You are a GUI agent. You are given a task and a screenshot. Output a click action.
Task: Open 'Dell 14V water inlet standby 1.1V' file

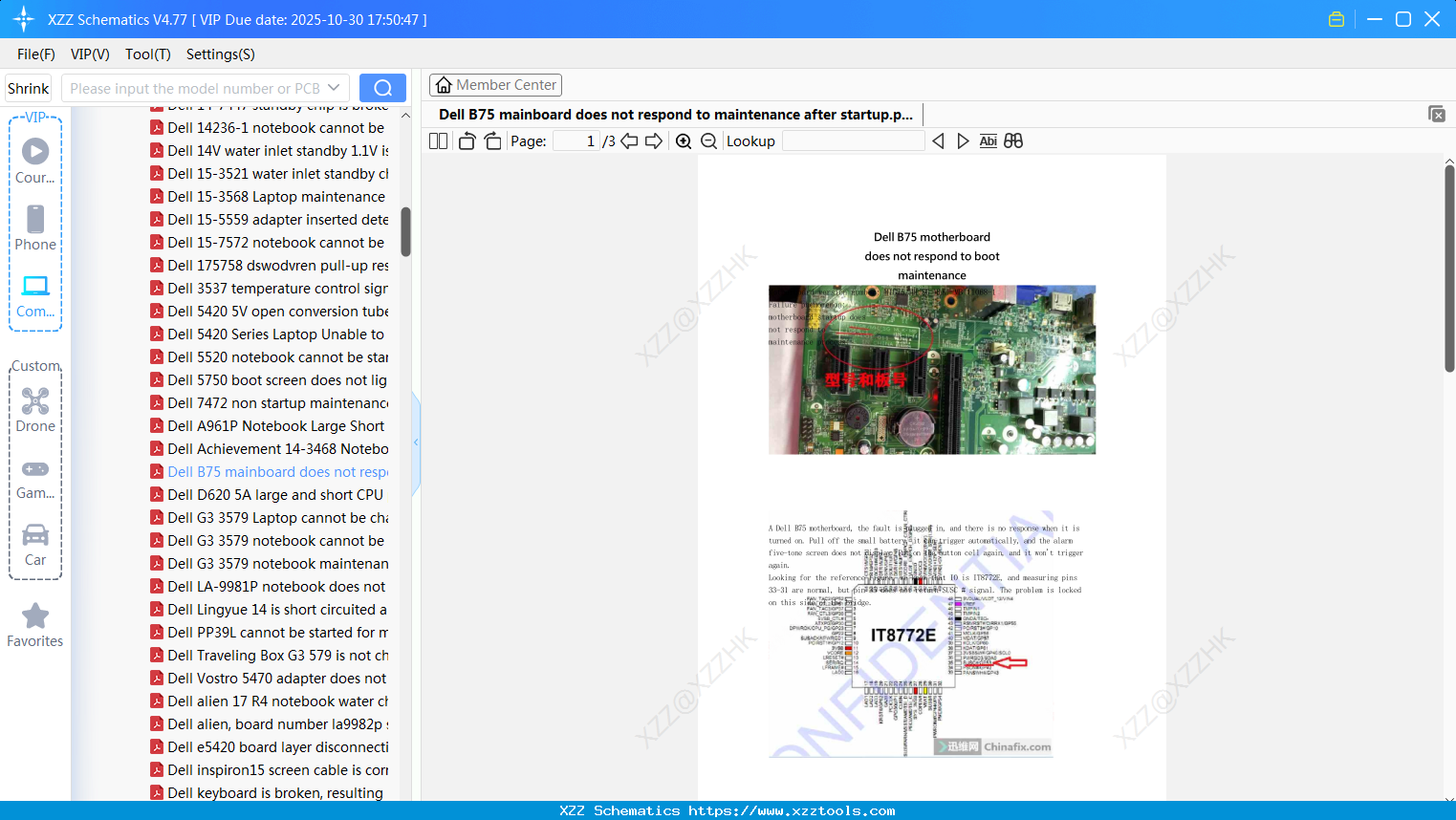tap(270, 151)
